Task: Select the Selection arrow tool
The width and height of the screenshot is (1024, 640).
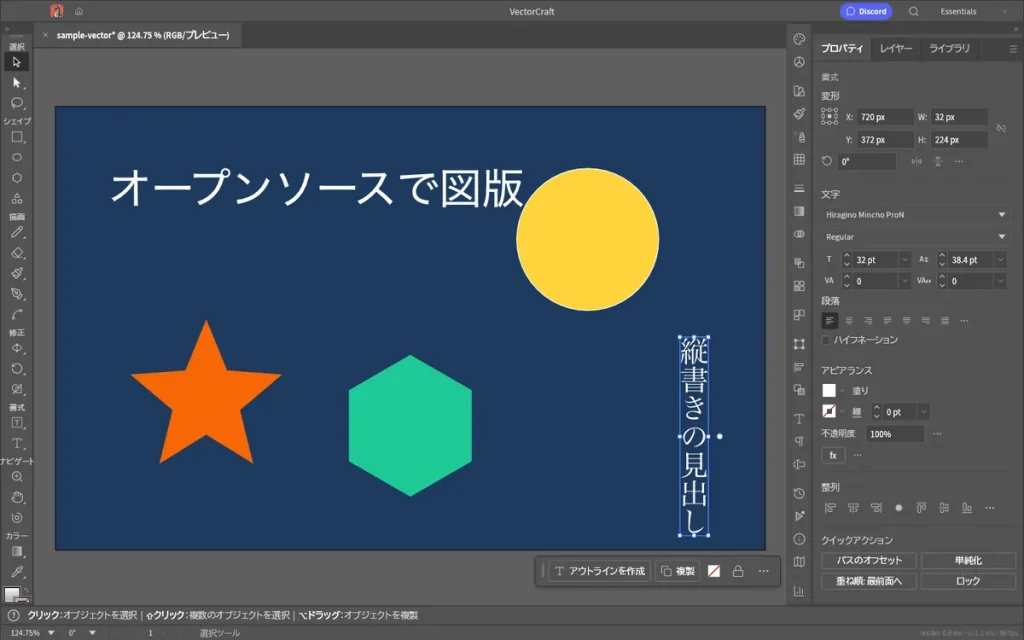Action: click(16, 62)
